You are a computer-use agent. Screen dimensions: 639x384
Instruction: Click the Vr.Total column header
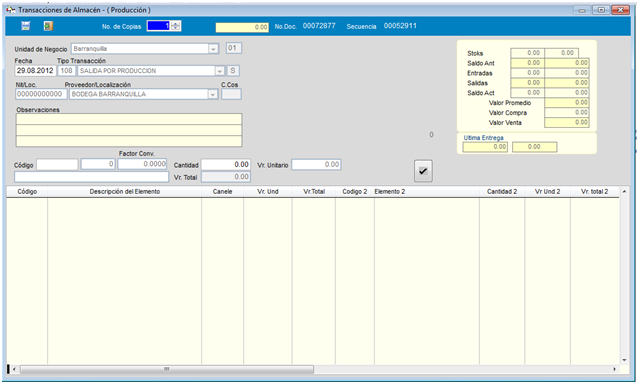[314, 192]
